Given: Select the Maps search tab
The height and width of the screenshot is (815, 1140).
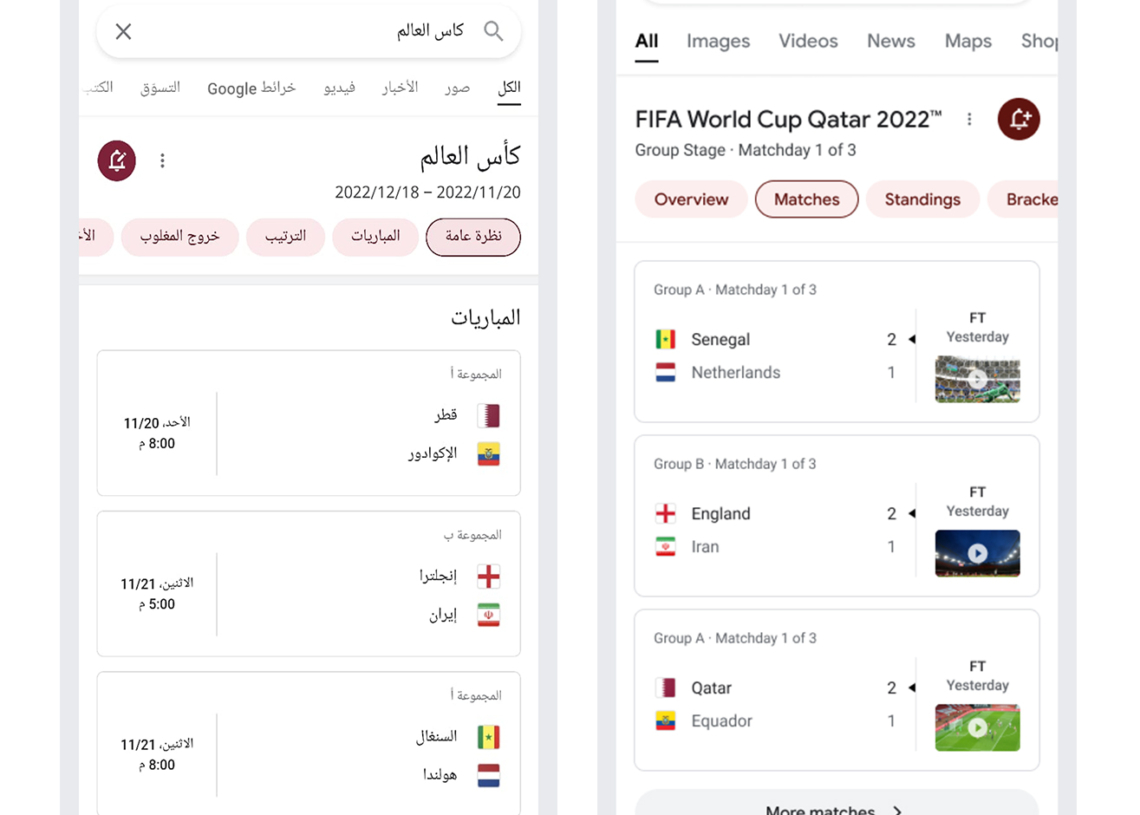Looking at the screenshot, I should pyautogui.click(x=968, y=41).
